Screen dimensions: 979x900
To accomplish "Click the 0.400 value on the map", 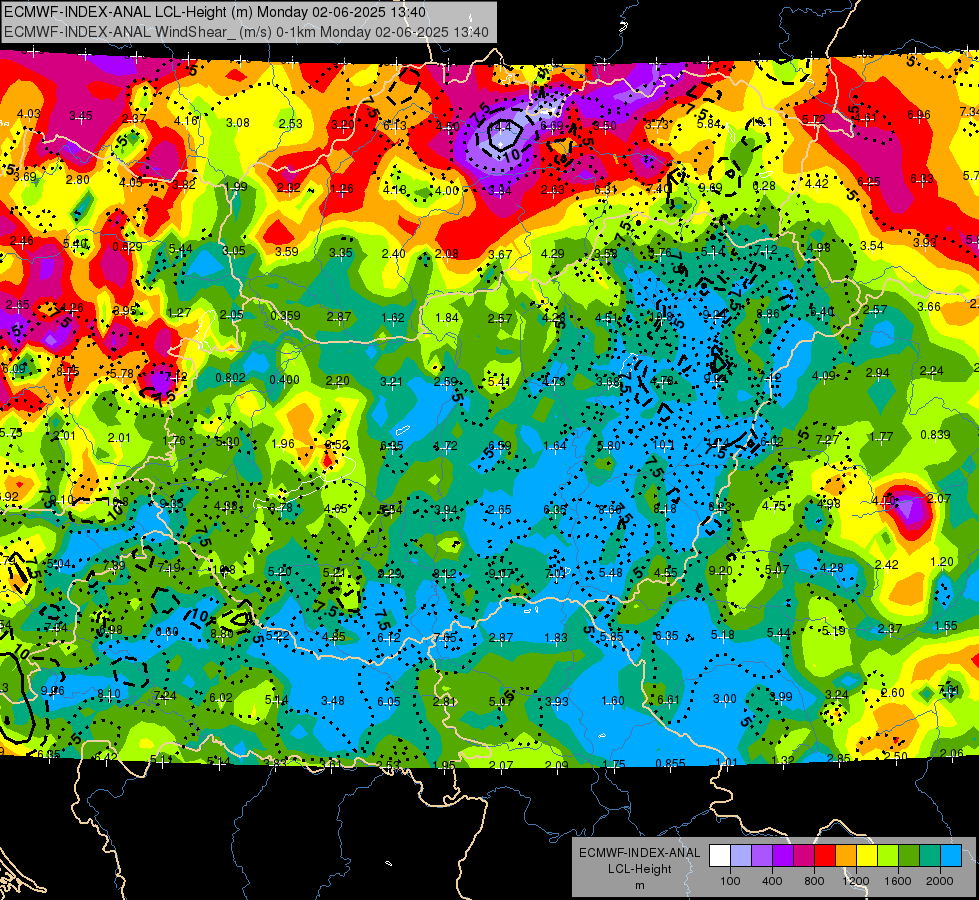I will [x=285, y=380].
